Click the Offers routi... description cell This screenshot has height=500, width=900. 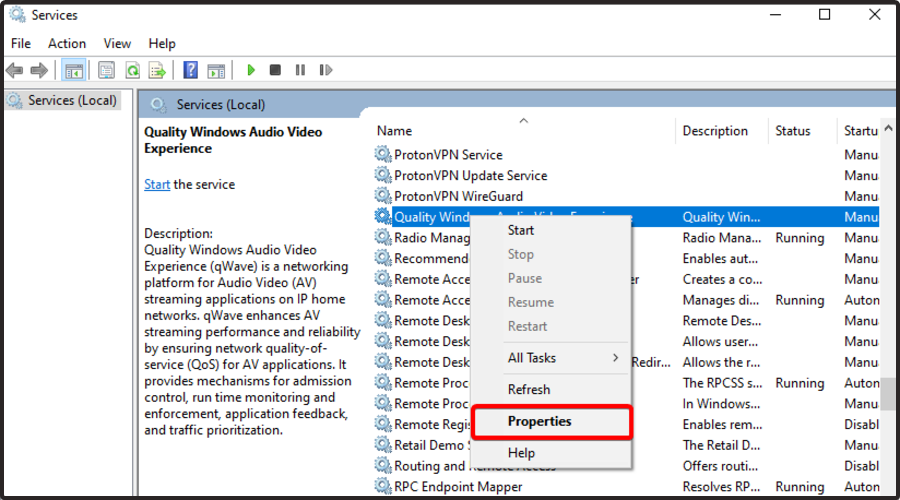tap(720, 465)
